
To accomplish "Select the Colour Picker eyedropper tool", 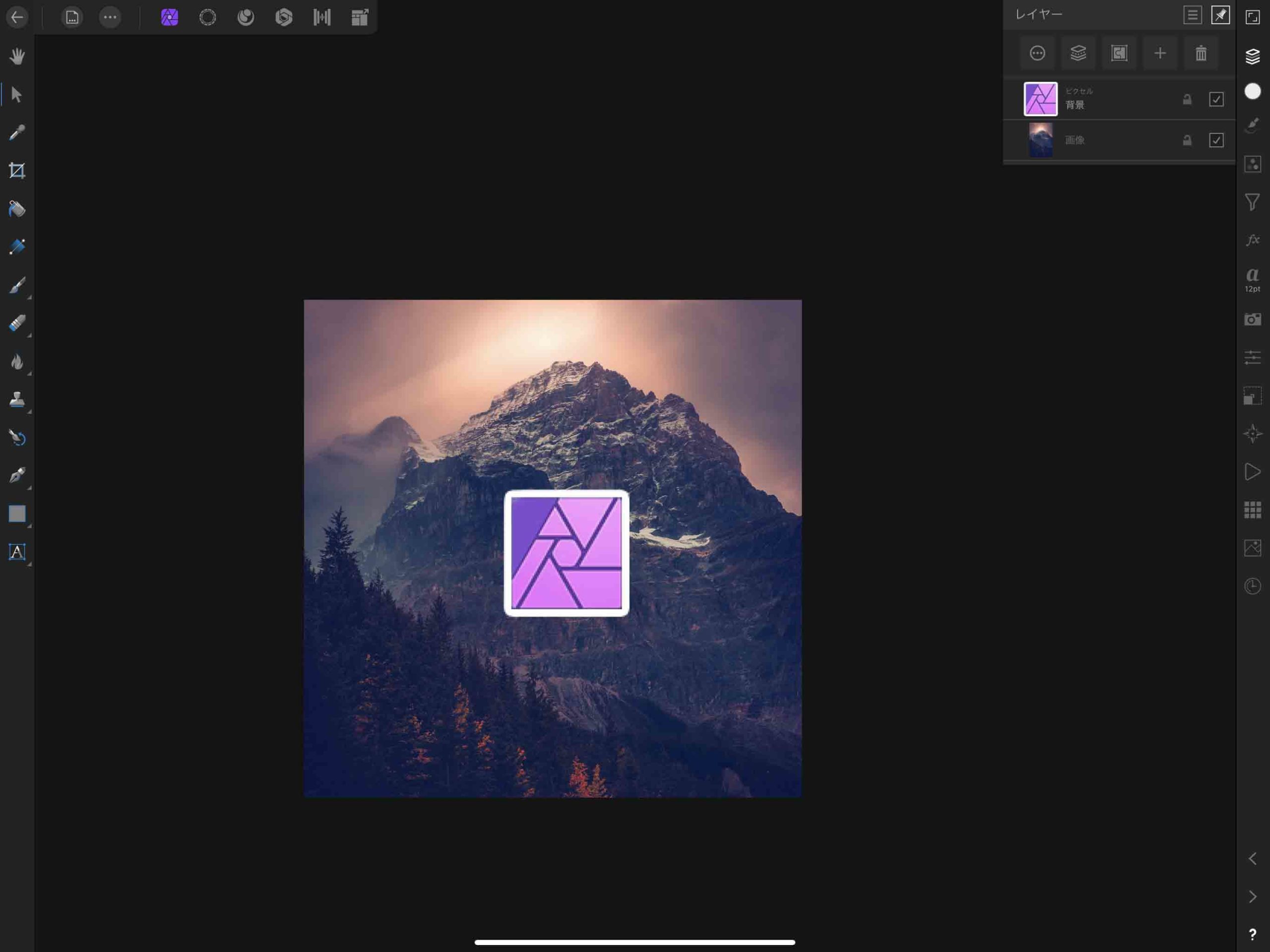I will [17, 132].
